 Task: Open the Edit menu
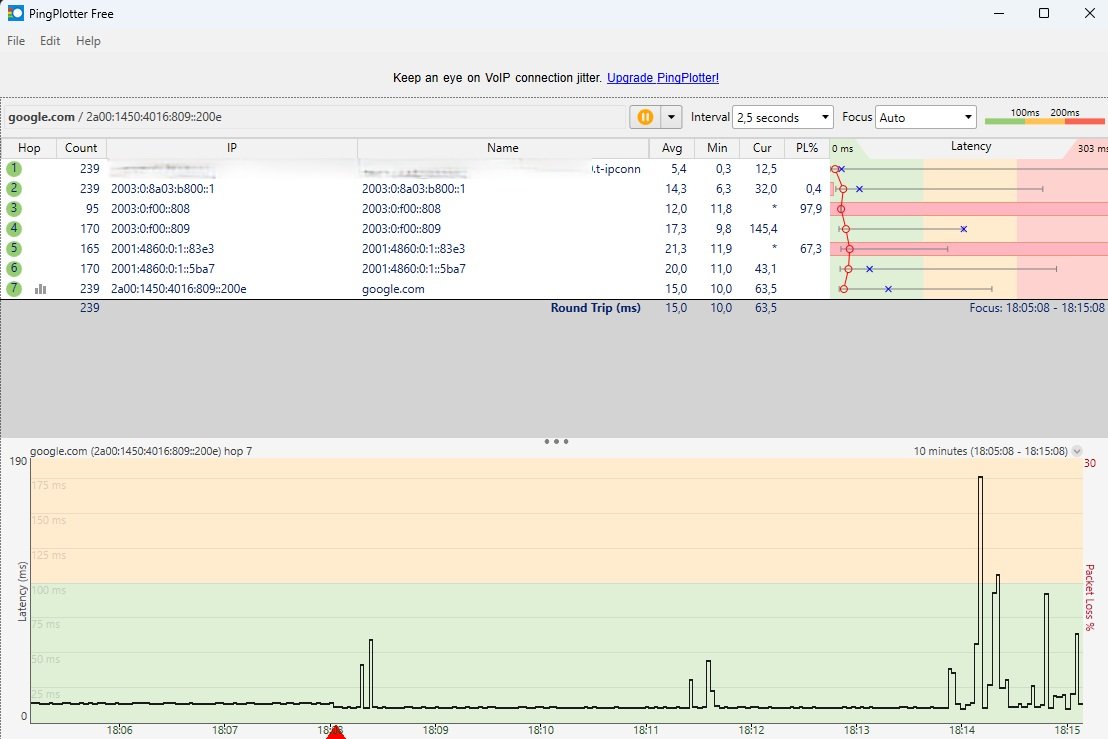click(x=49, y=41)
